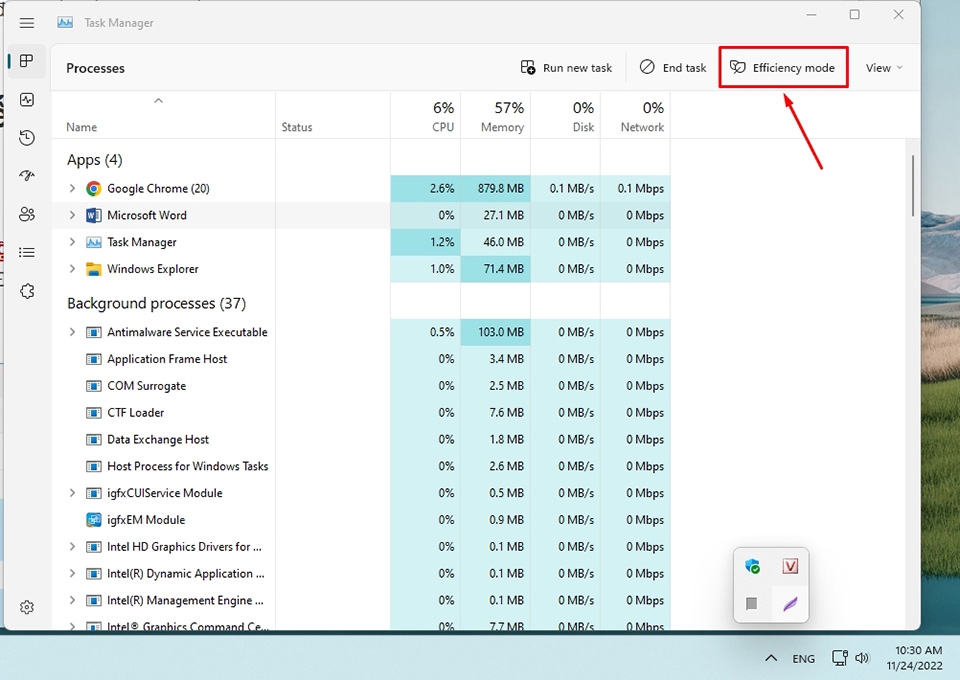Open the Performance page in the sidebar
960x680 pixels.
pos(27,99)
